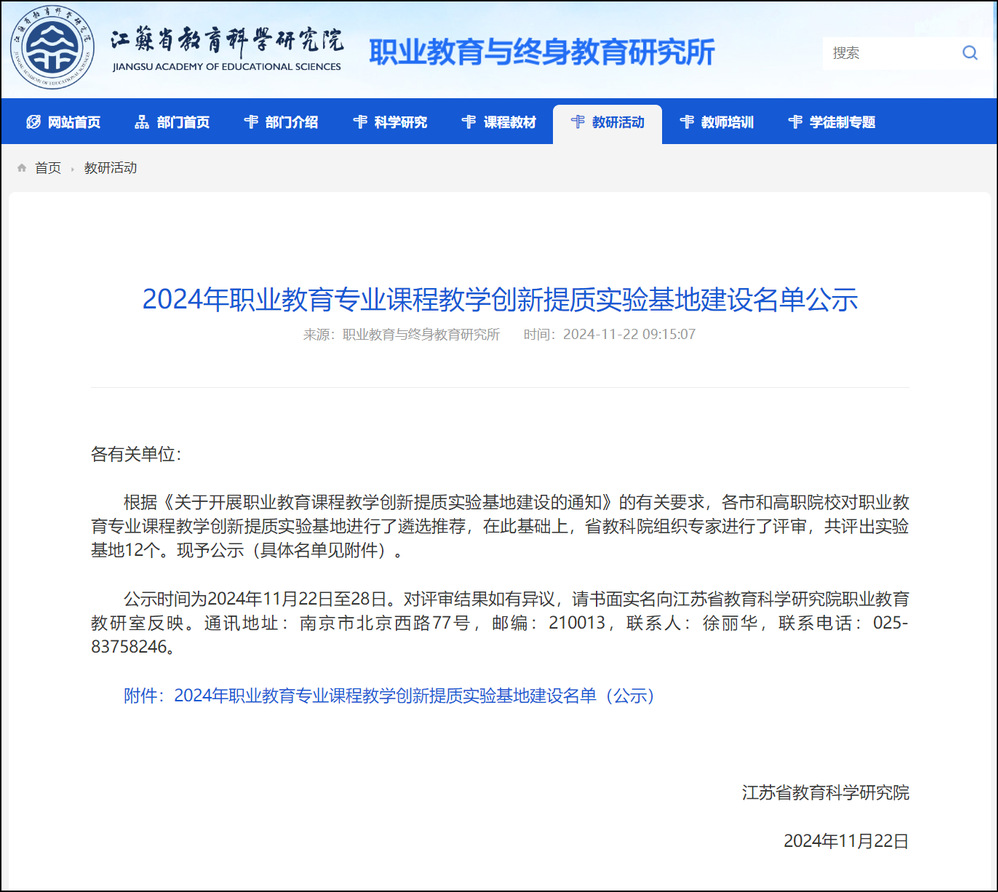Click the signature 江苏省教育科学研究院 at page bottom
This screenshot has width=998, height=892.
825,793
